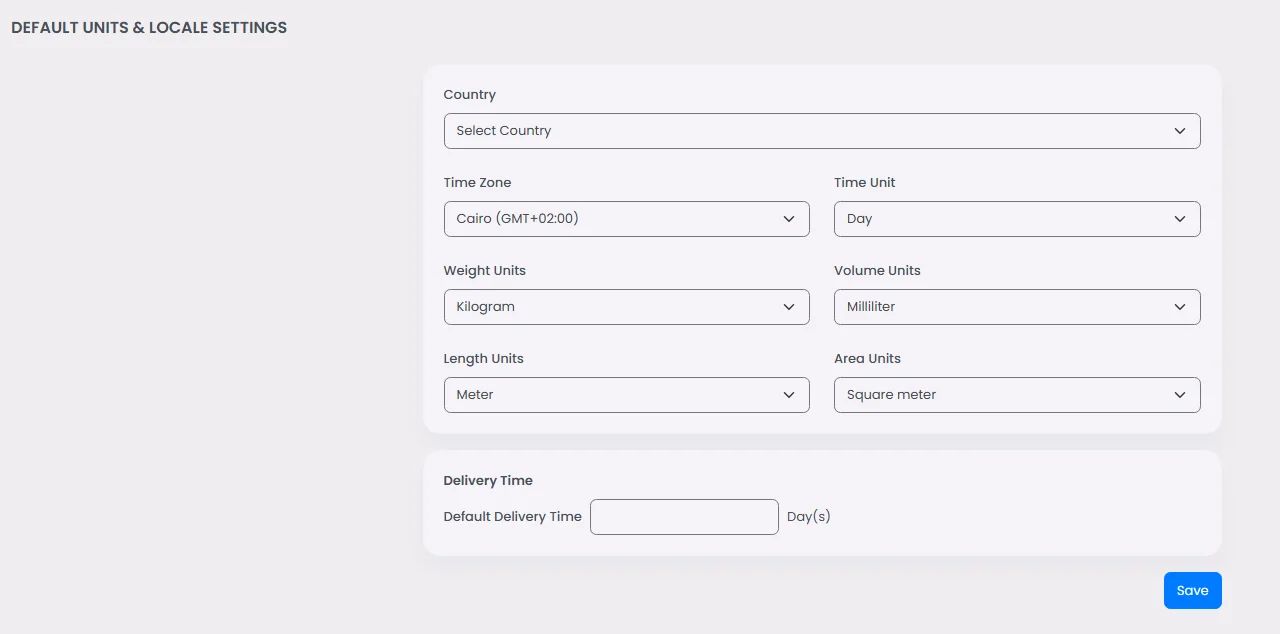Click the Weight Units chevron arrow
Image resolution: width=1280 pixels, height=634 pixels.
pyautogui.click(x=789, y=307)
